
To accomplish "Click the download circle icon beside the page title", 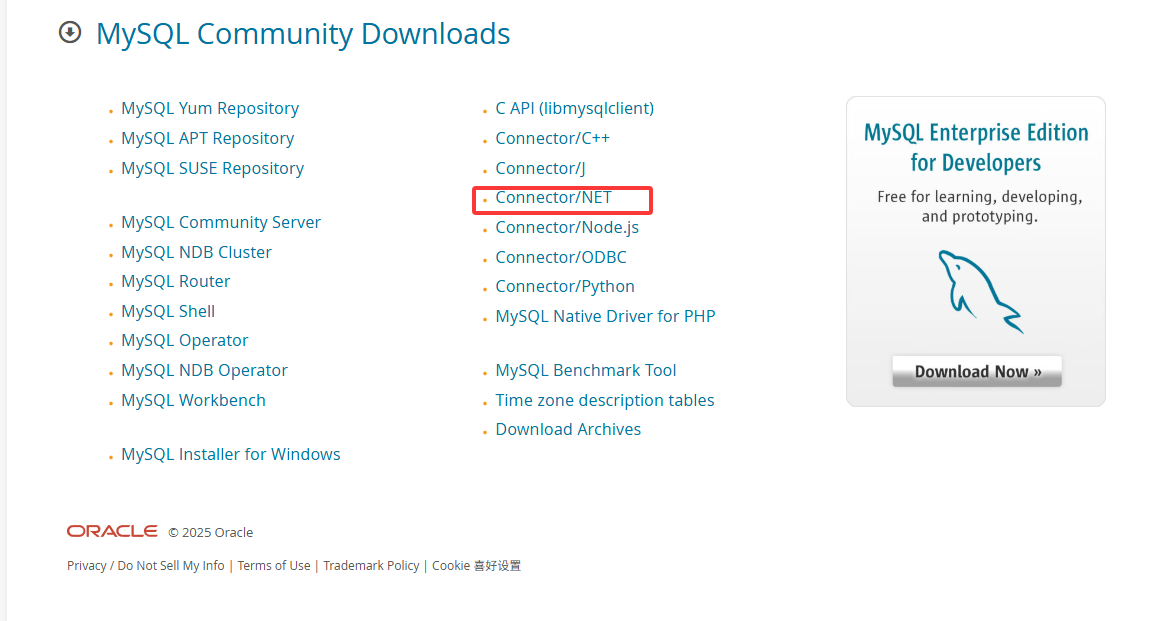I will pos(70,32).
